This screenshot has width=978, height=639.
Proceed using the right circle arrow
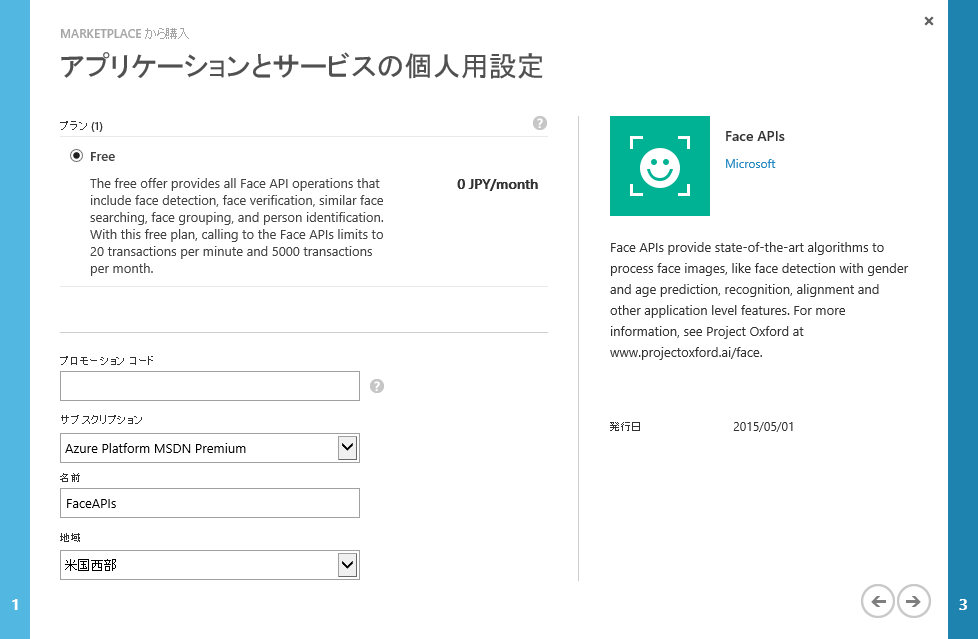tap(913, 601)
